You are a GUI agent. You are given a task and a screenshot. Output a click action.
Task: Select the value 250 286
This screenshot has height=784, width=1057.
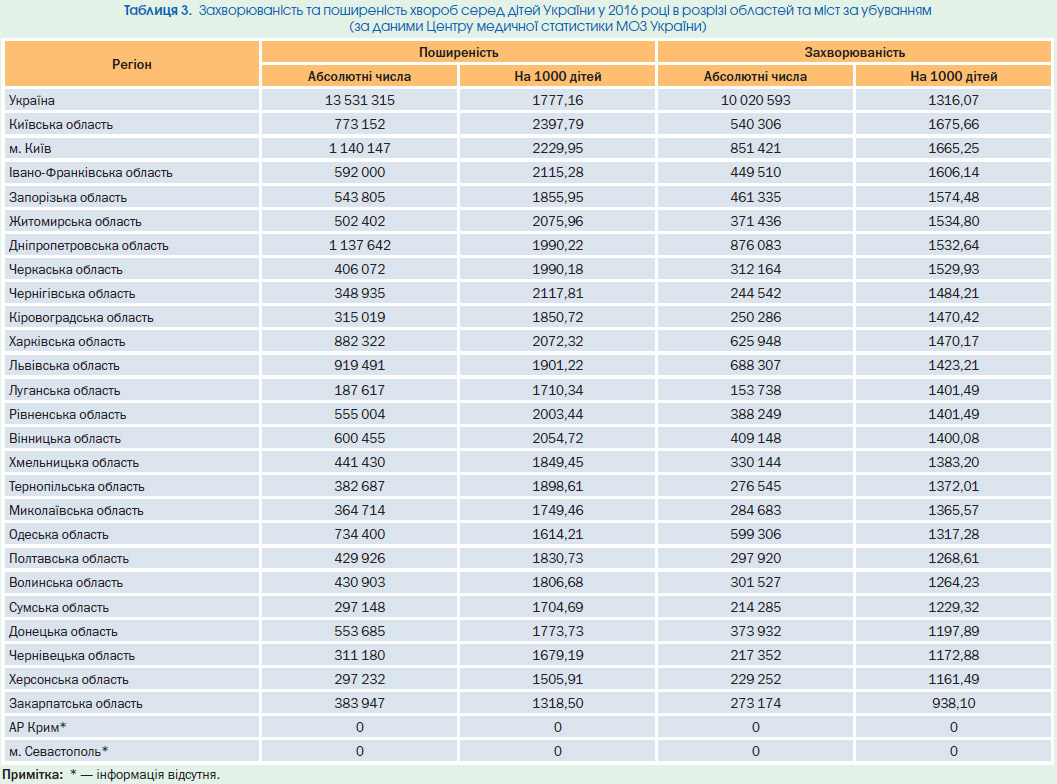click(755, 318)
